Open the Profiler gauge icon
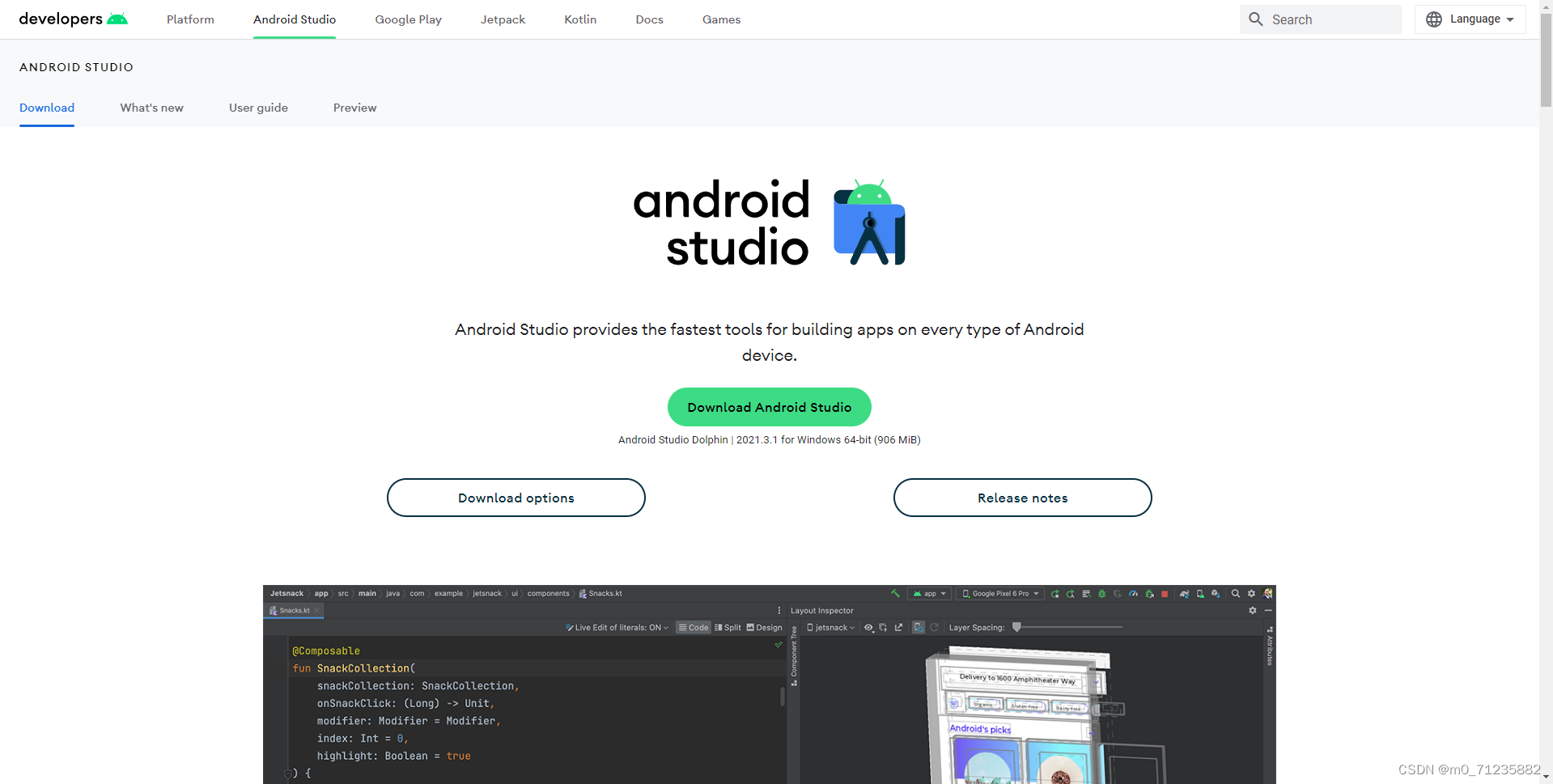Image resolution: width=1553 pixels, height=784 pixels. click(1133, 593)
